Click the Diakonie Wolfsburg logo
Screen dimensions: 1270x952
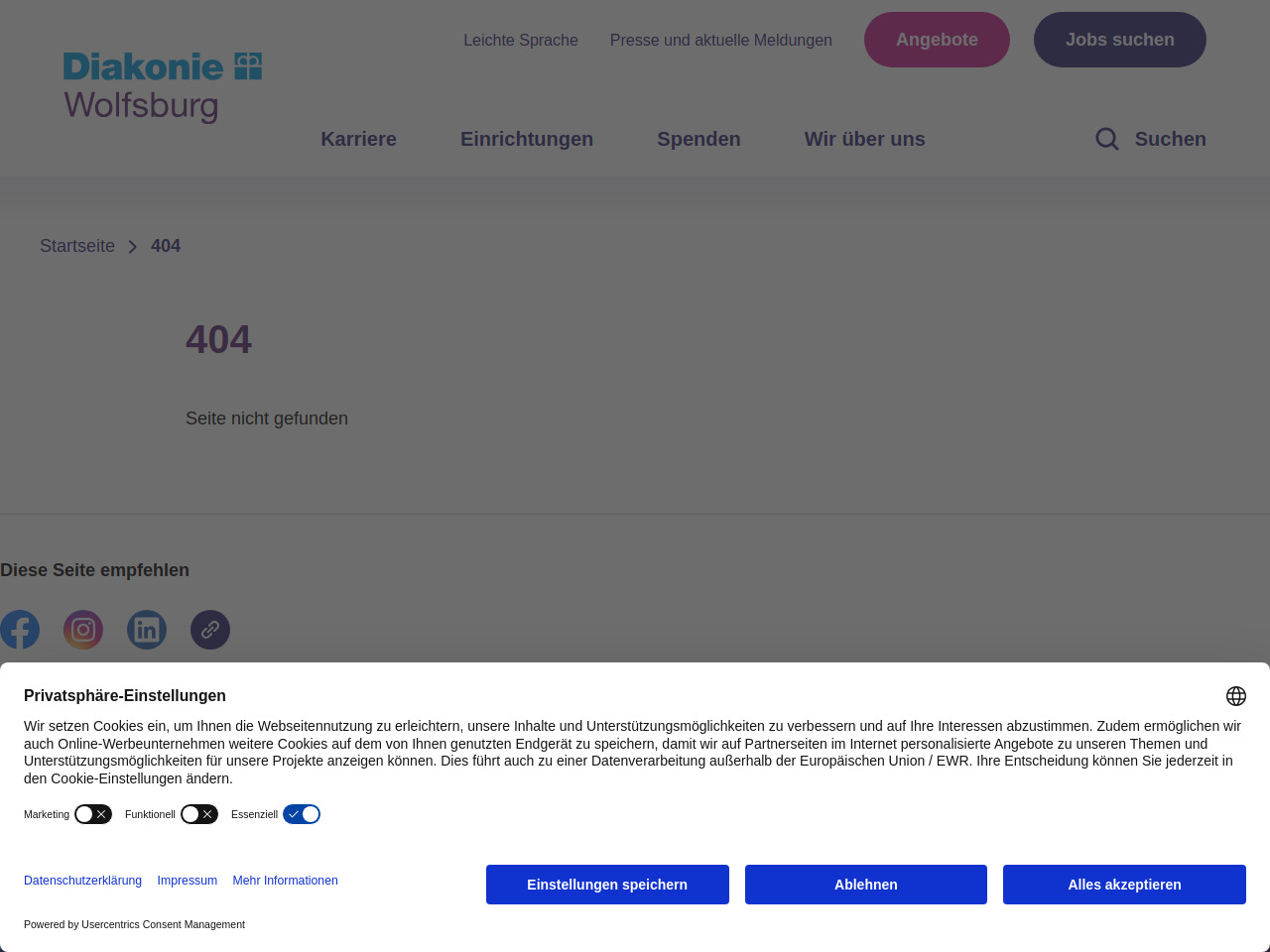163,87
